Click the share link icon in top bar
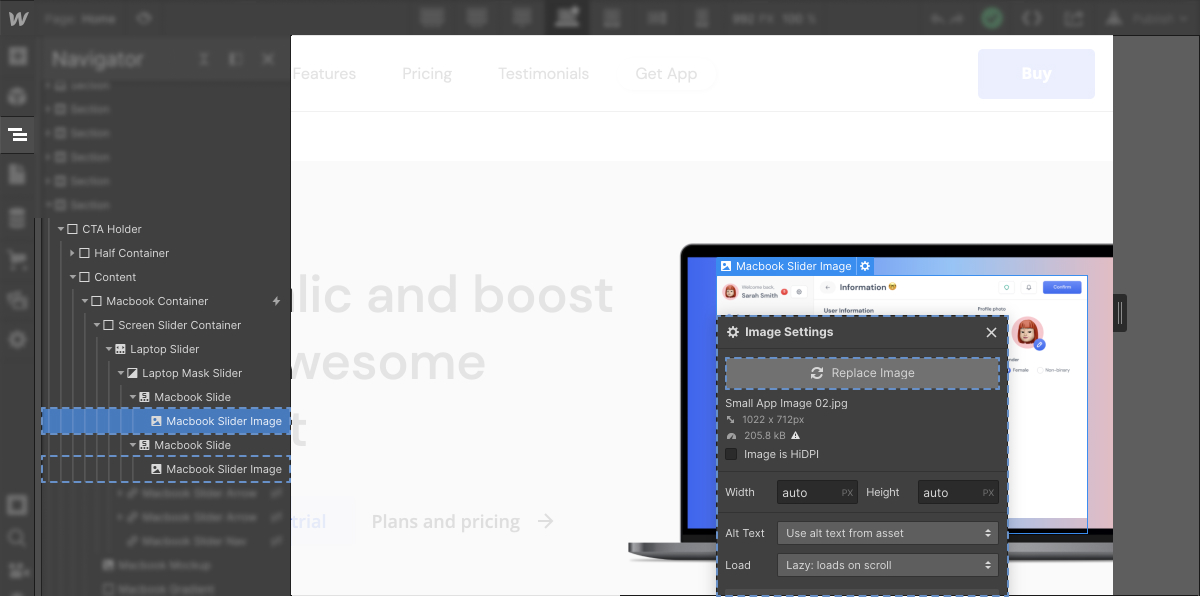The width and height of the screenshot is (1200, 597). tap(1074, 18)
